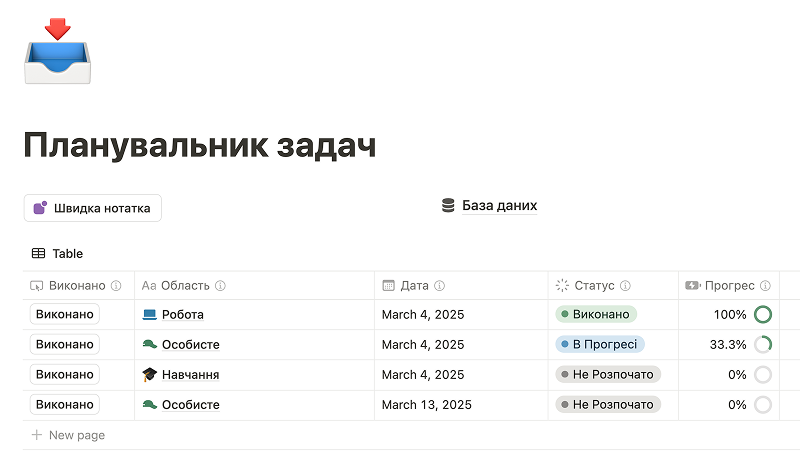
Task: Open the Швидка нотатка button
Action: pos(93,208)
